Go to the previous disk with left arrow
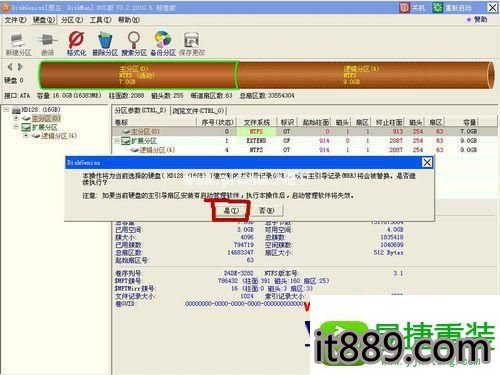 [10, 67]
